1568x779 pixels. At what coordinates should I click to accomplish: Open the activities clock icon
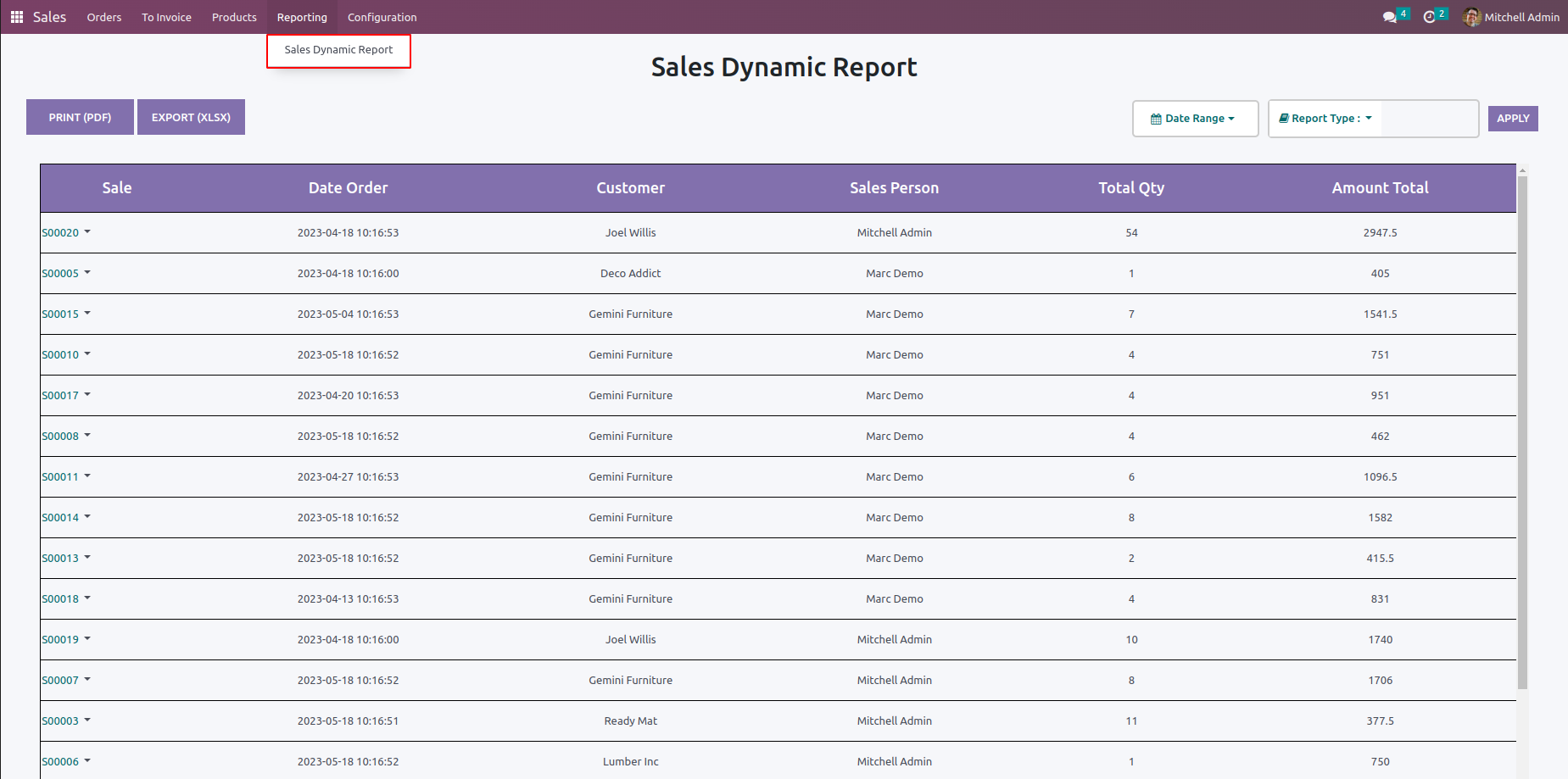pyautogui.click(x=1429, y=17)
